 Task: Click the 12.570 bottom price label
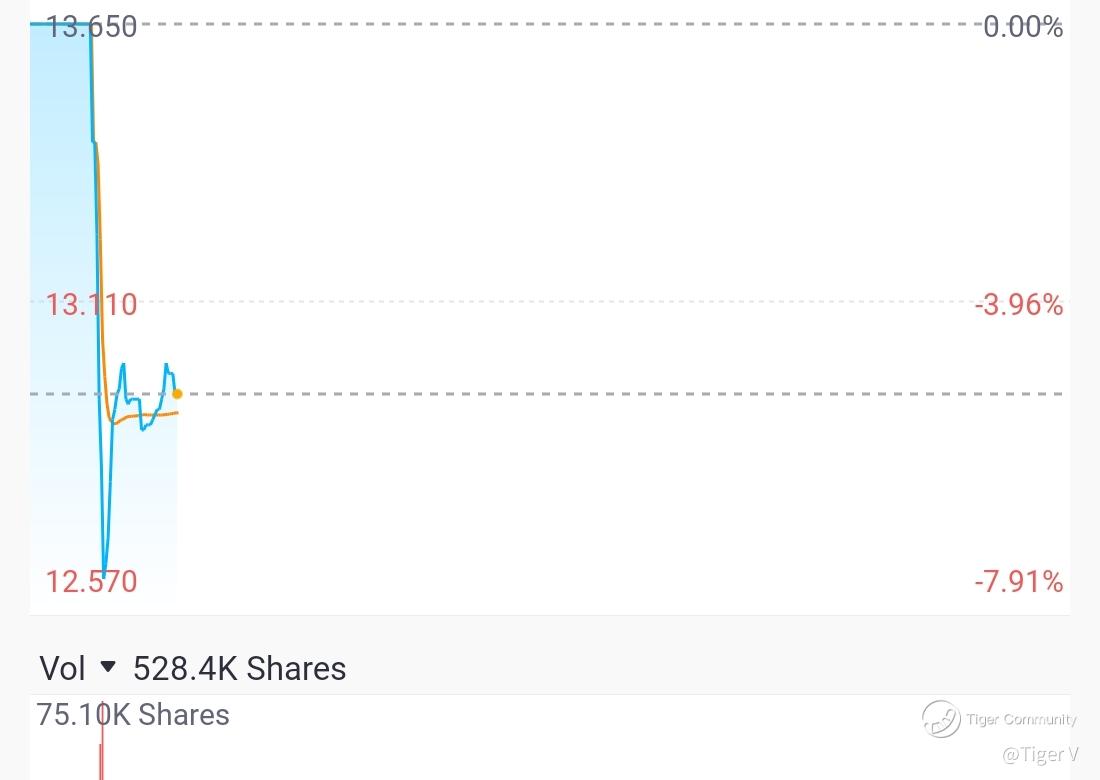pyautogui.click(x=91, y=582)
